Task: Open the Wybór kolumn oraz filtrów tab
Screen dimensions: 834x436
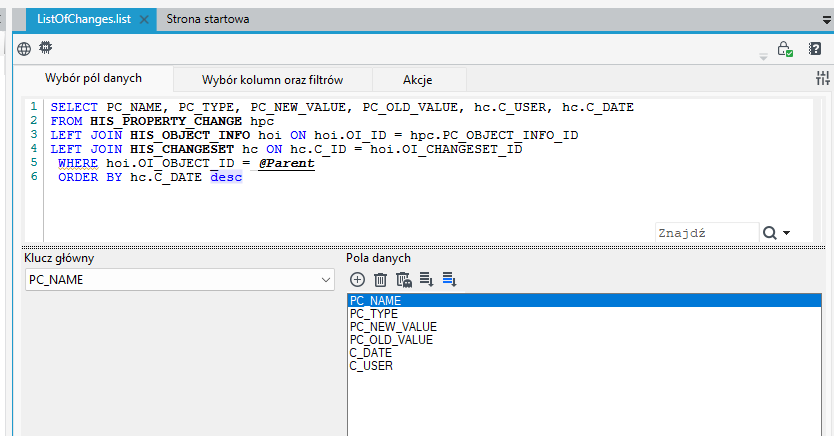Action: tap(272, 80)
